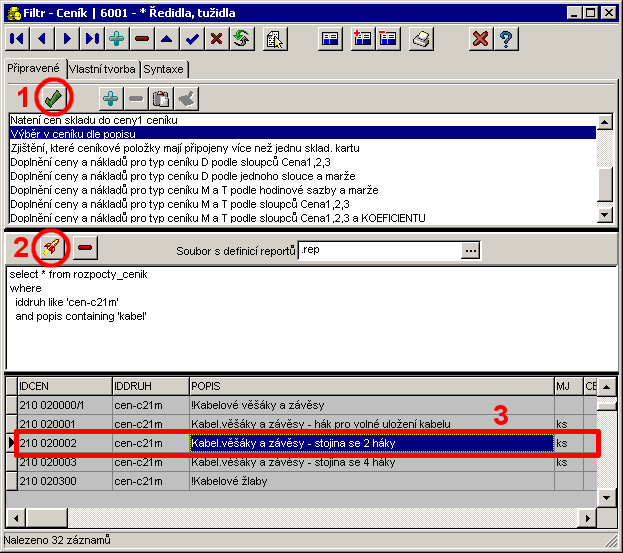Open help with question mark icon
The image size is (623, 553).
click(507, 39)
